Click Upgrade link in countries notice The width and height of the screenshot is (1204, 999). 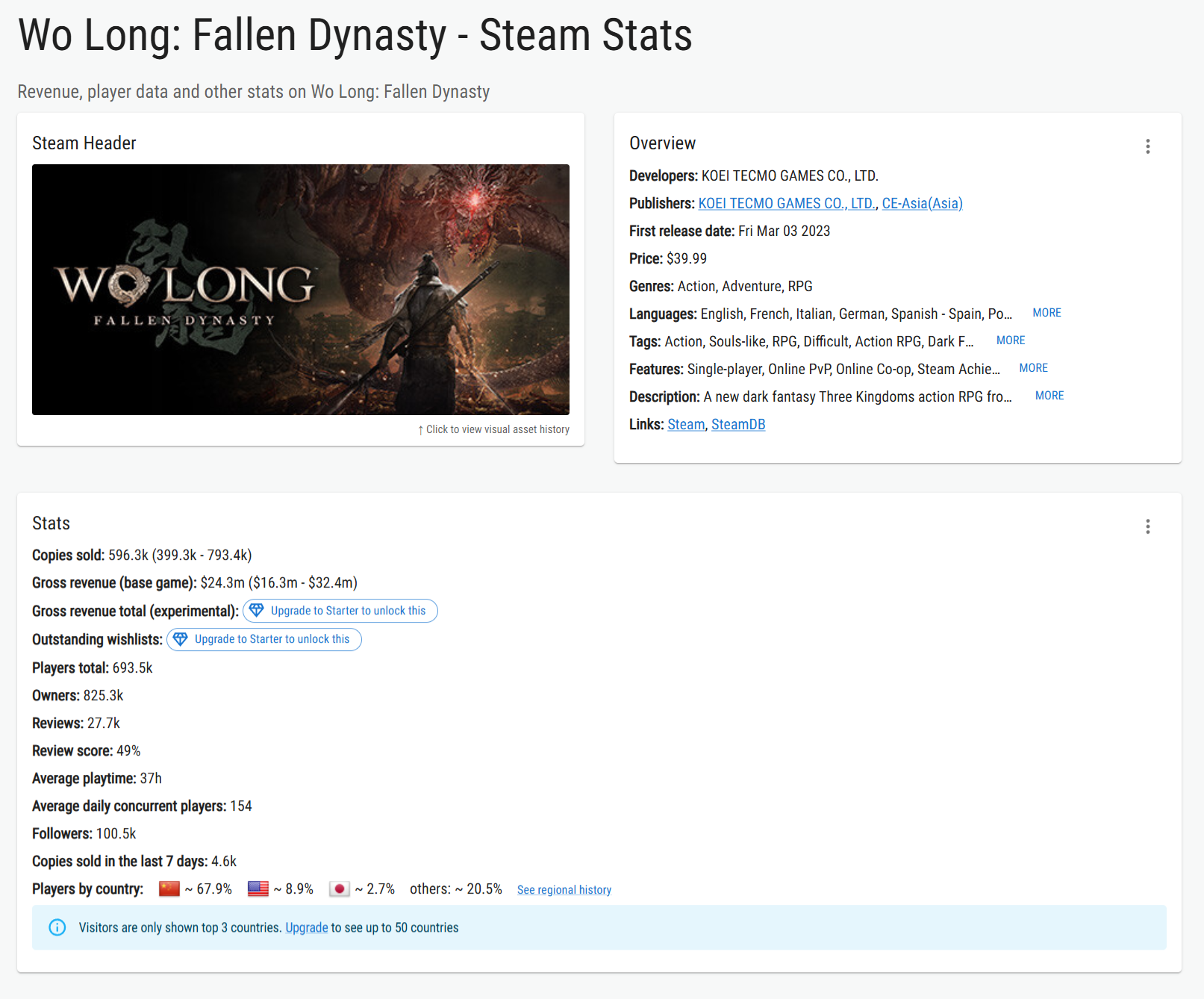pyautogui.click(x=307, y=927)
